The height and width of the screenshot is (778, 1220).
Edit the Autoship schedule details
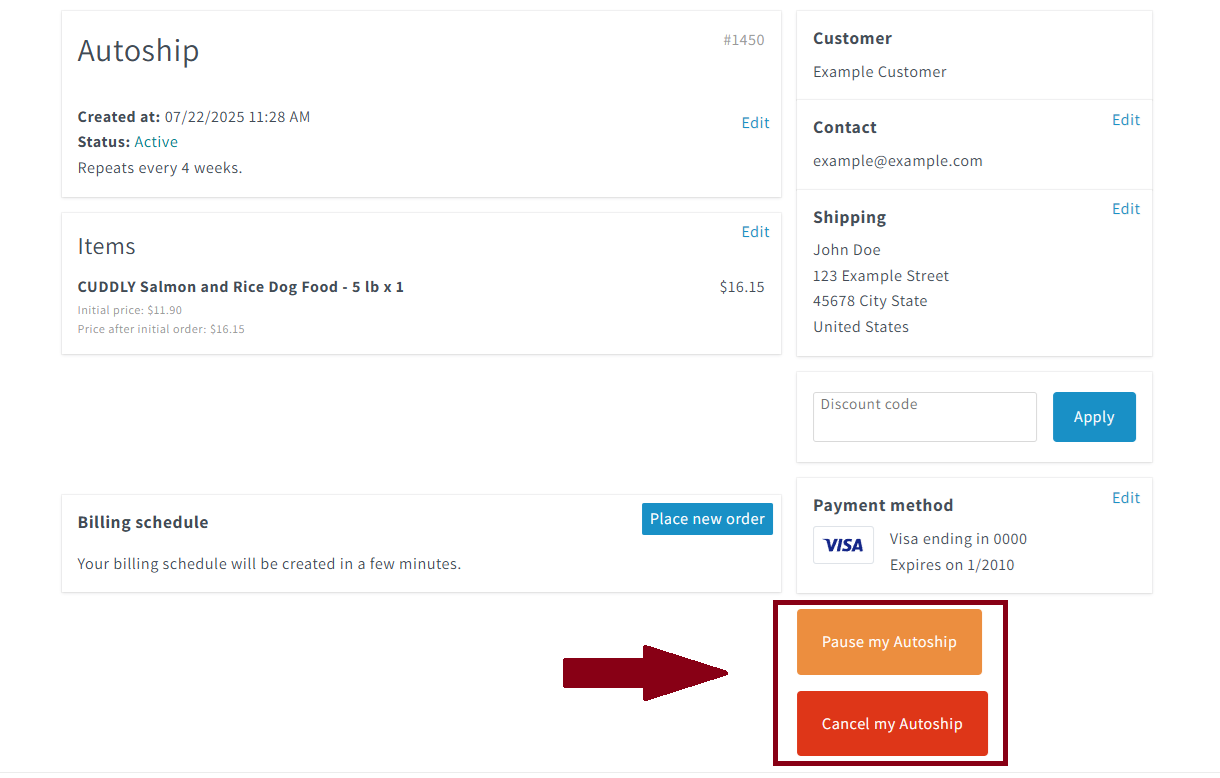click(x=755, y=123)
